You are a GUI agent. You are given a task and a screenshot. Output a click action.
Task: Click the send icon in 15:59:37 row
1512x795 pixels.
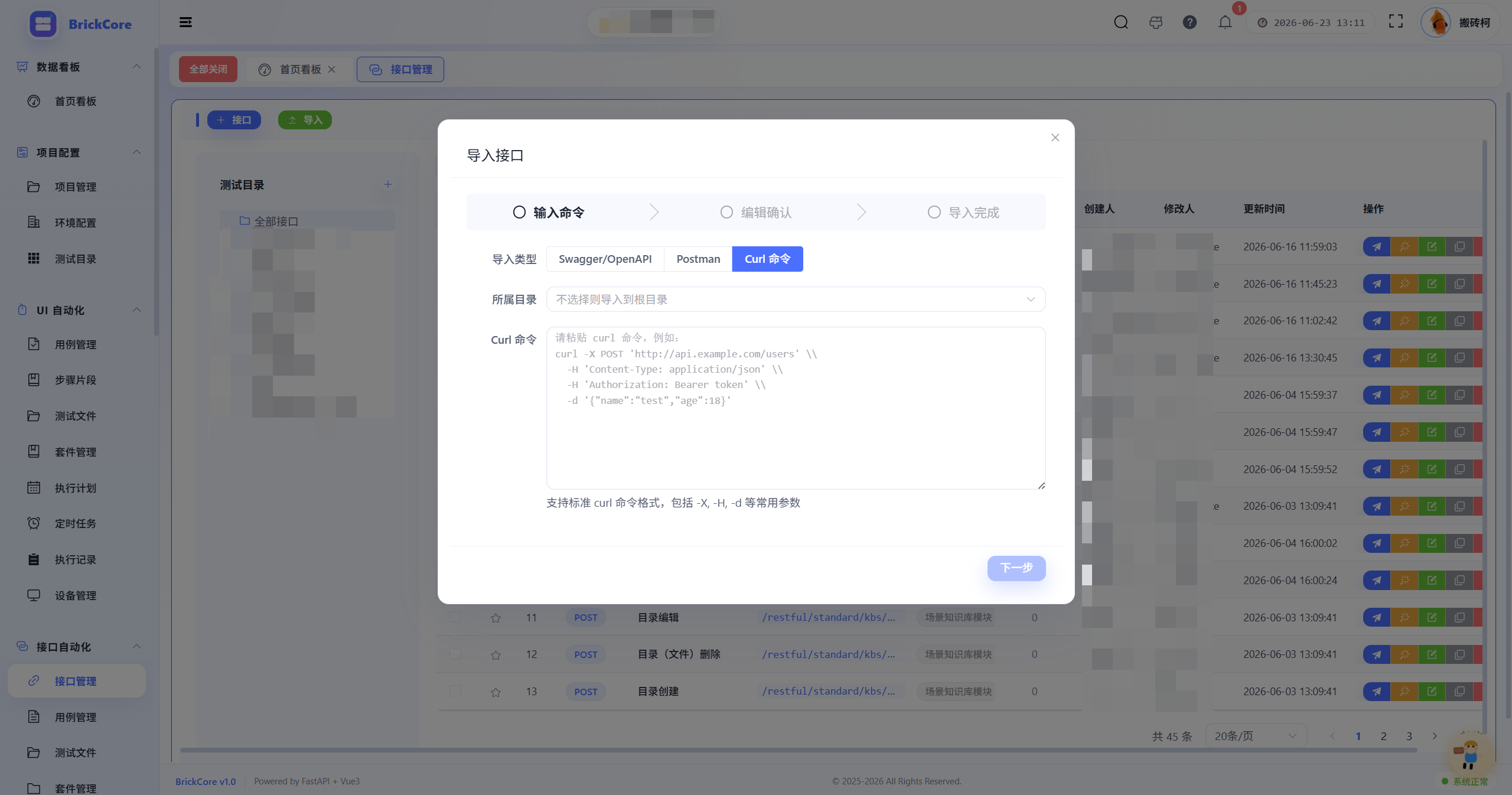pyautogui.click(x=1377, y=395)
